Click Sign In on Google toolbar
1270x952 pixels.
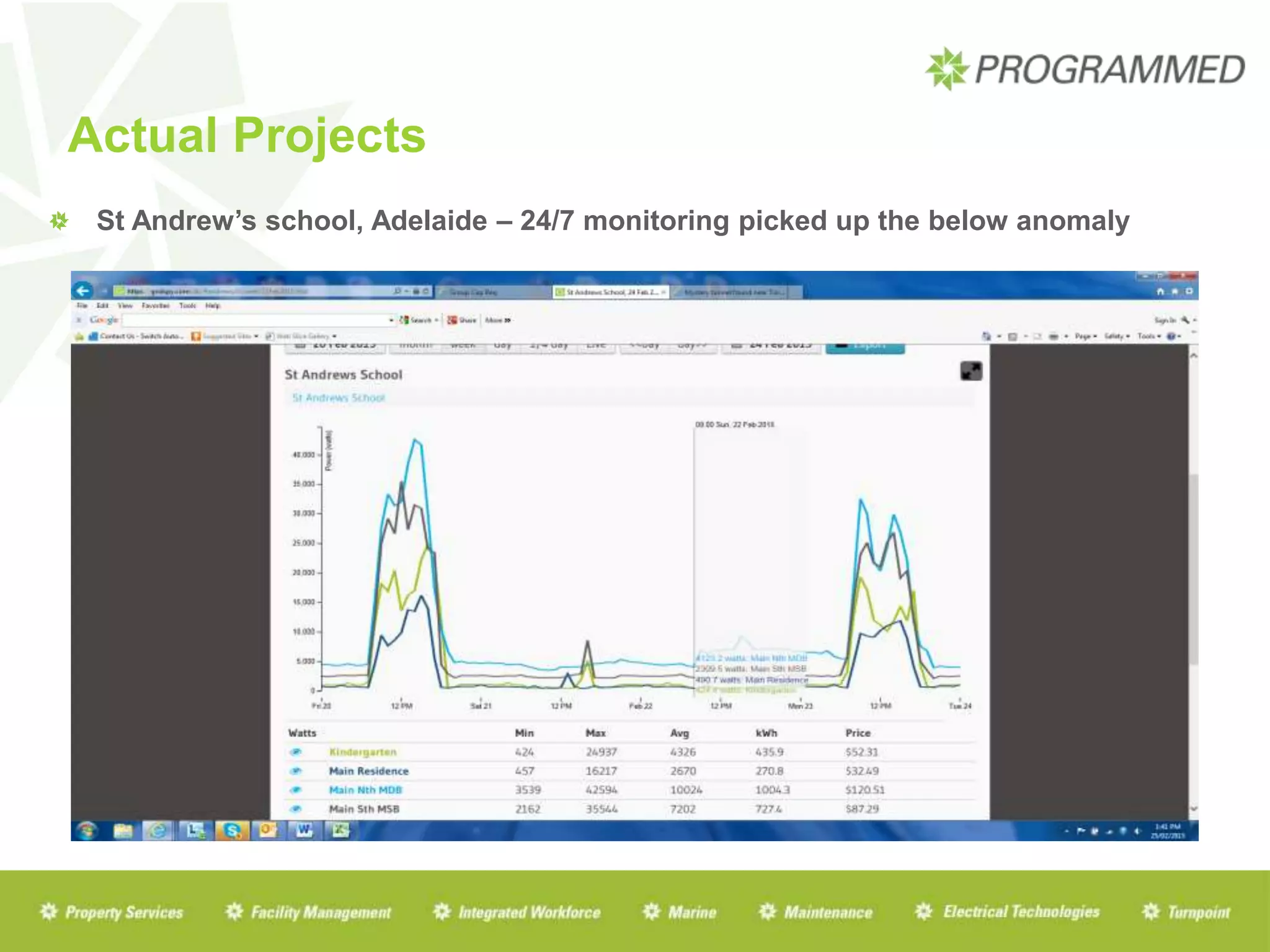point(1164,320)
